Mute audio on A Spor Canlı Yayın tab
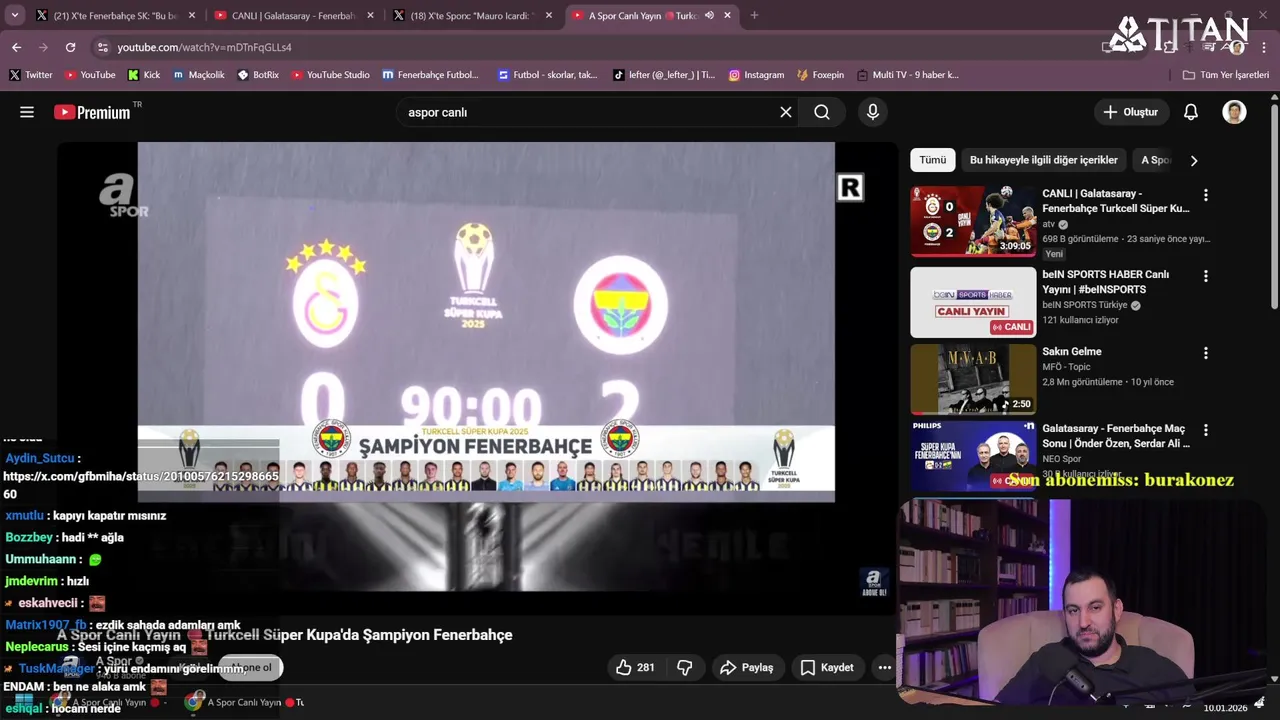 tap(709, 15)
